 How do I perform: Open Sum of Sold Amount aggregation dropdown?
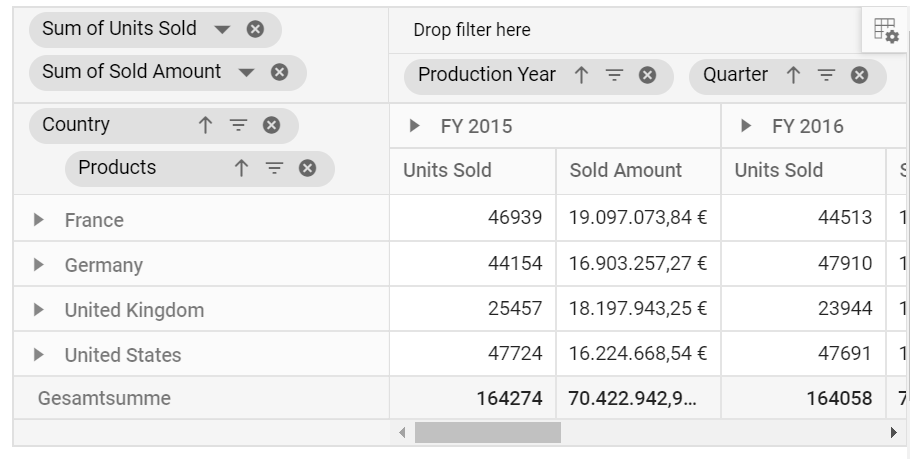click(247, 73)
